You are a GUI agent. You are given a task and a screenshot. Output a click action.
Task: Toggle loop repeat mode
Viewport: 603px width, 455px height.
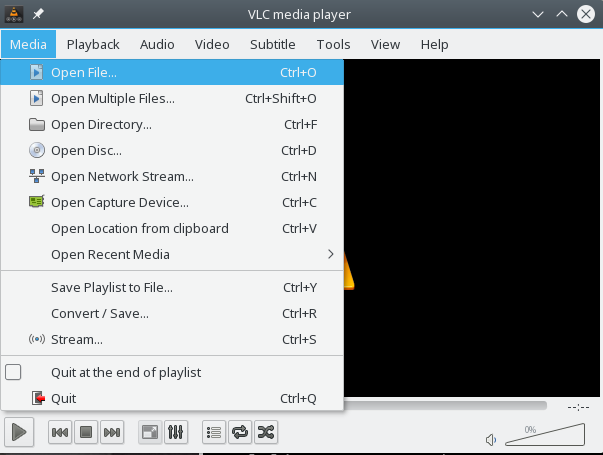[x=240, y=432]
